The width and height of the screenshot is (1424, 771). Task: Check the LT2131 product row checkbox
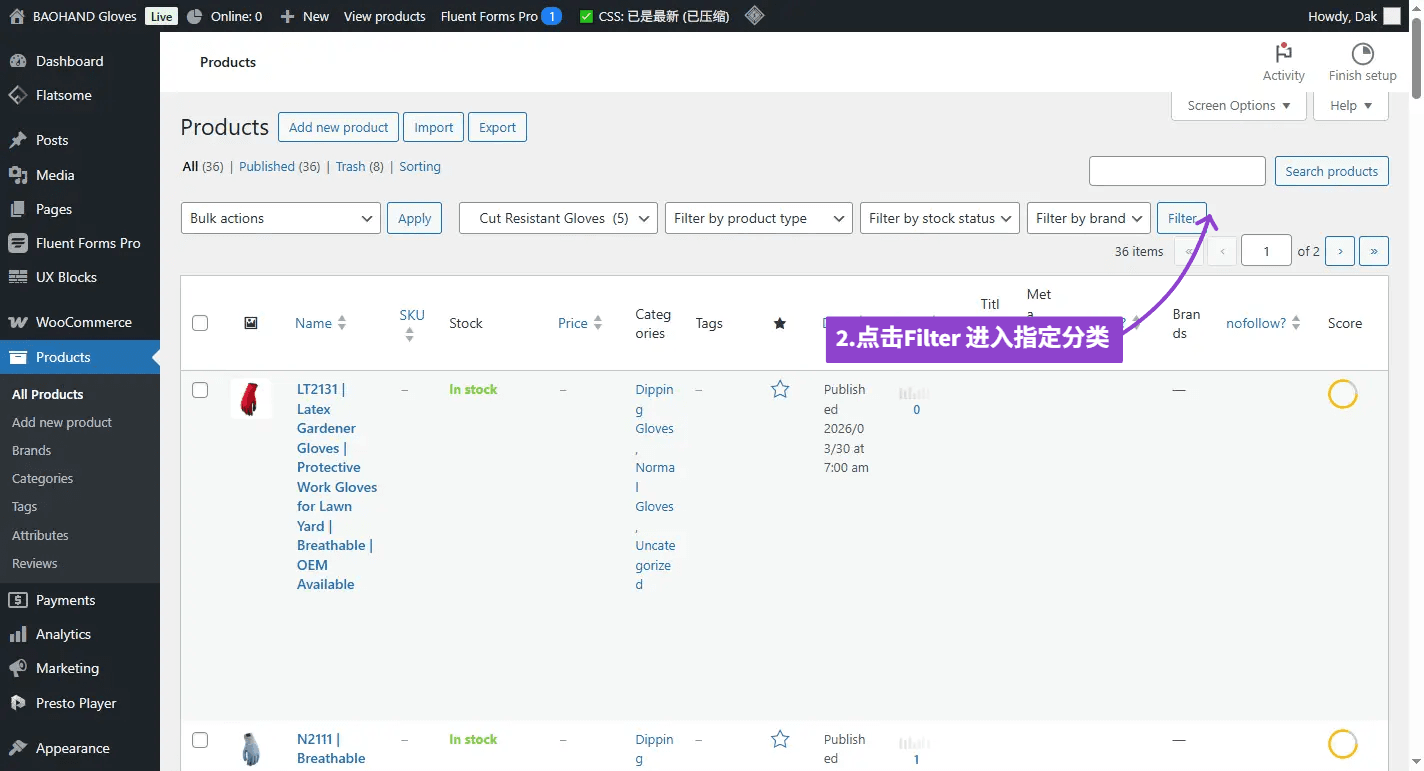pos(200,390)
